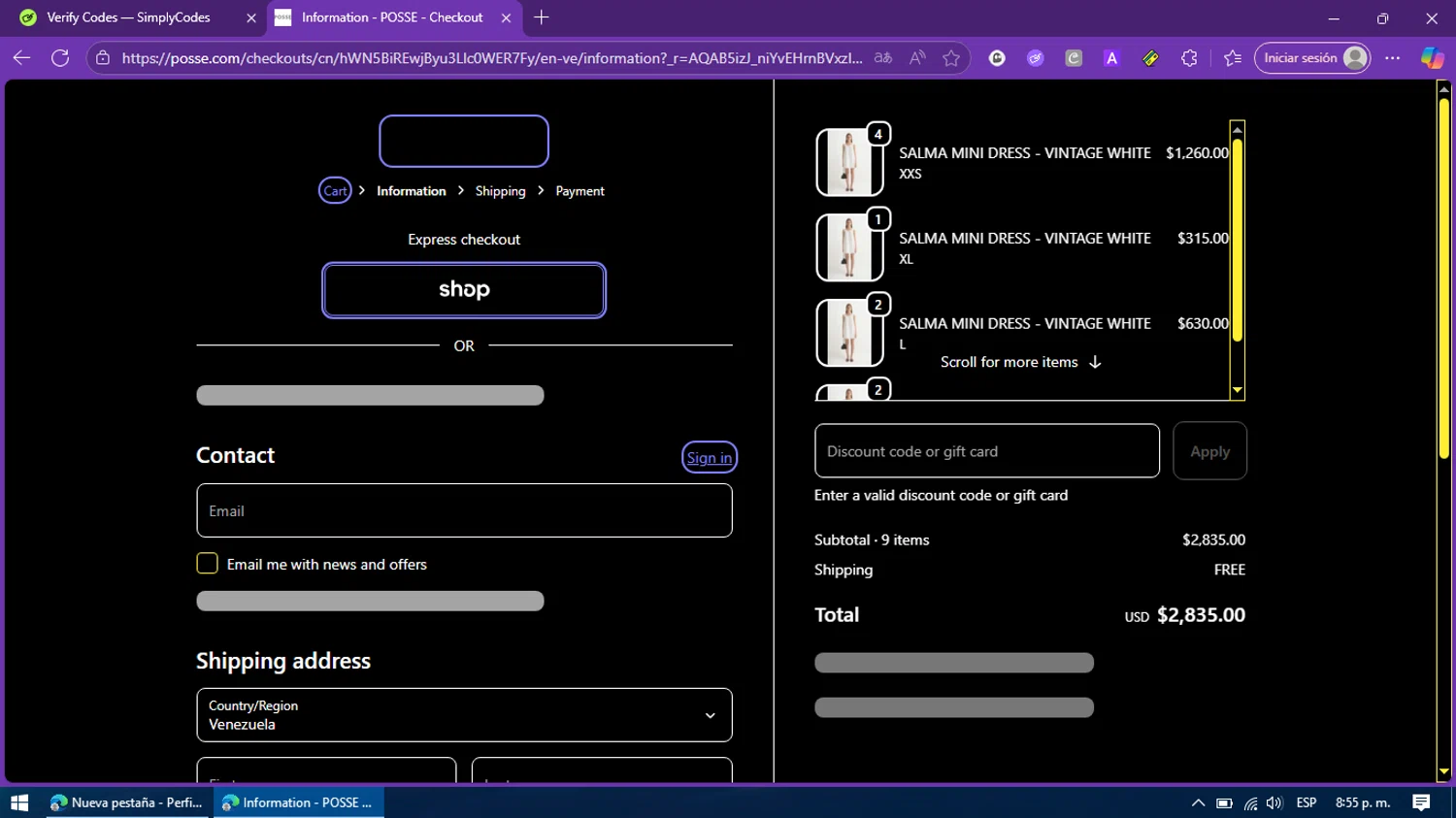Screen dimensions: 1456x818
Task: Open the purple round extension icon
Action: (x=1036, y=58)
